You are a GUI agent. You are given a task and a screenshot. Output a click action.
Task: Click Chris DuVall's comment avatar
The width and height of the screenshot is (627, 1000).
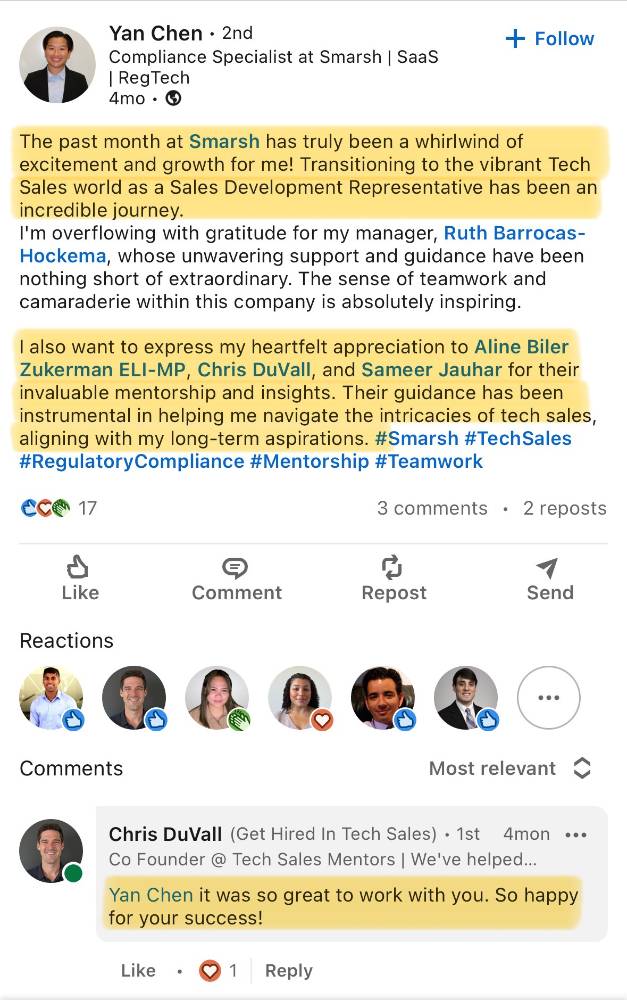click(52, 851)
